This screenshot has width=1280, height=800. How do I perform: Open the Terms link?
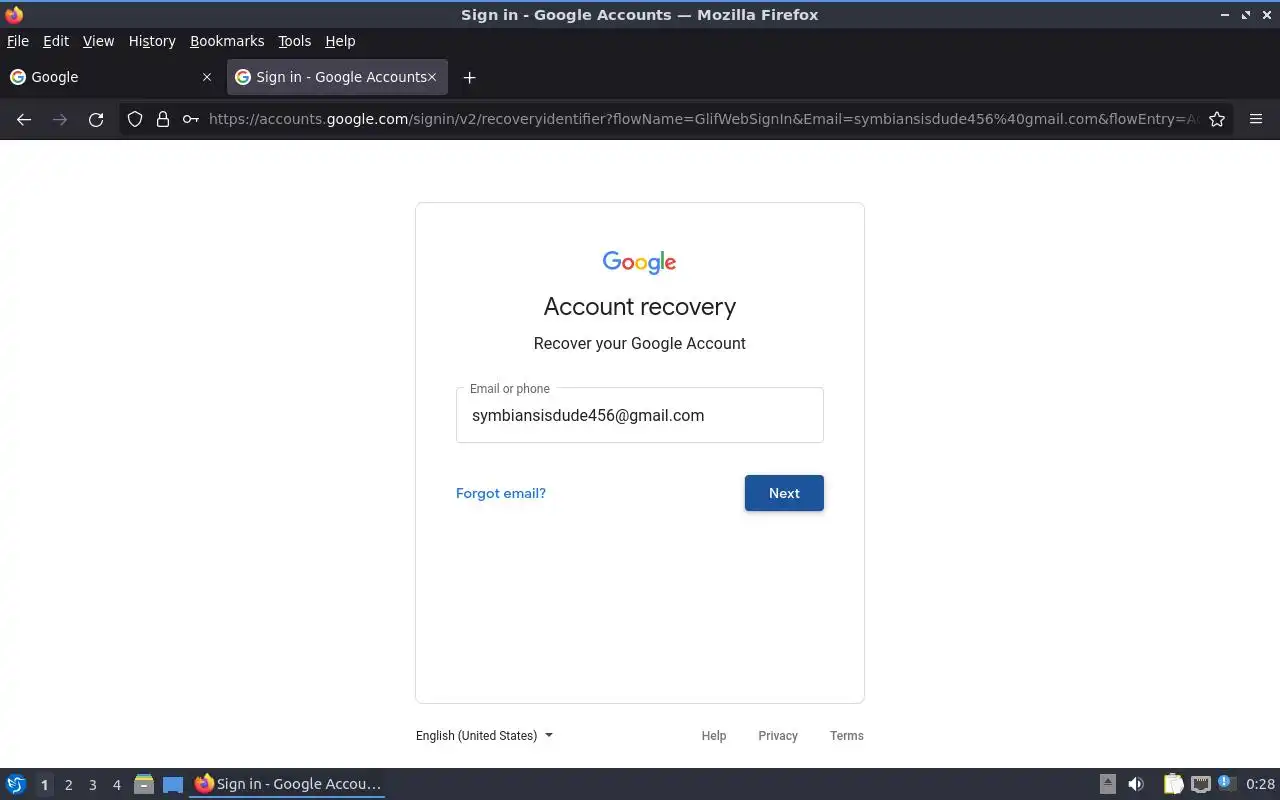[x=847, y=735]
